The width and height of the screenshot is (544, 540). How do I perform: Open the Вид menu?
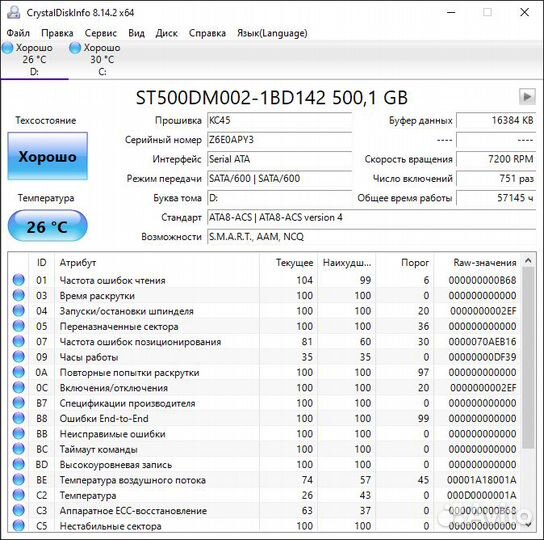(136, 33)
